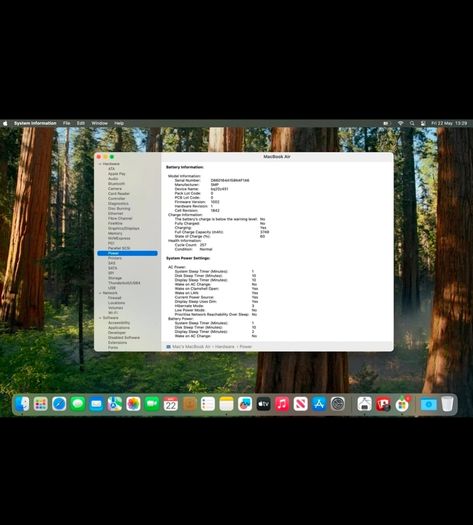Collapse the Software section in the sidebar

100,318
